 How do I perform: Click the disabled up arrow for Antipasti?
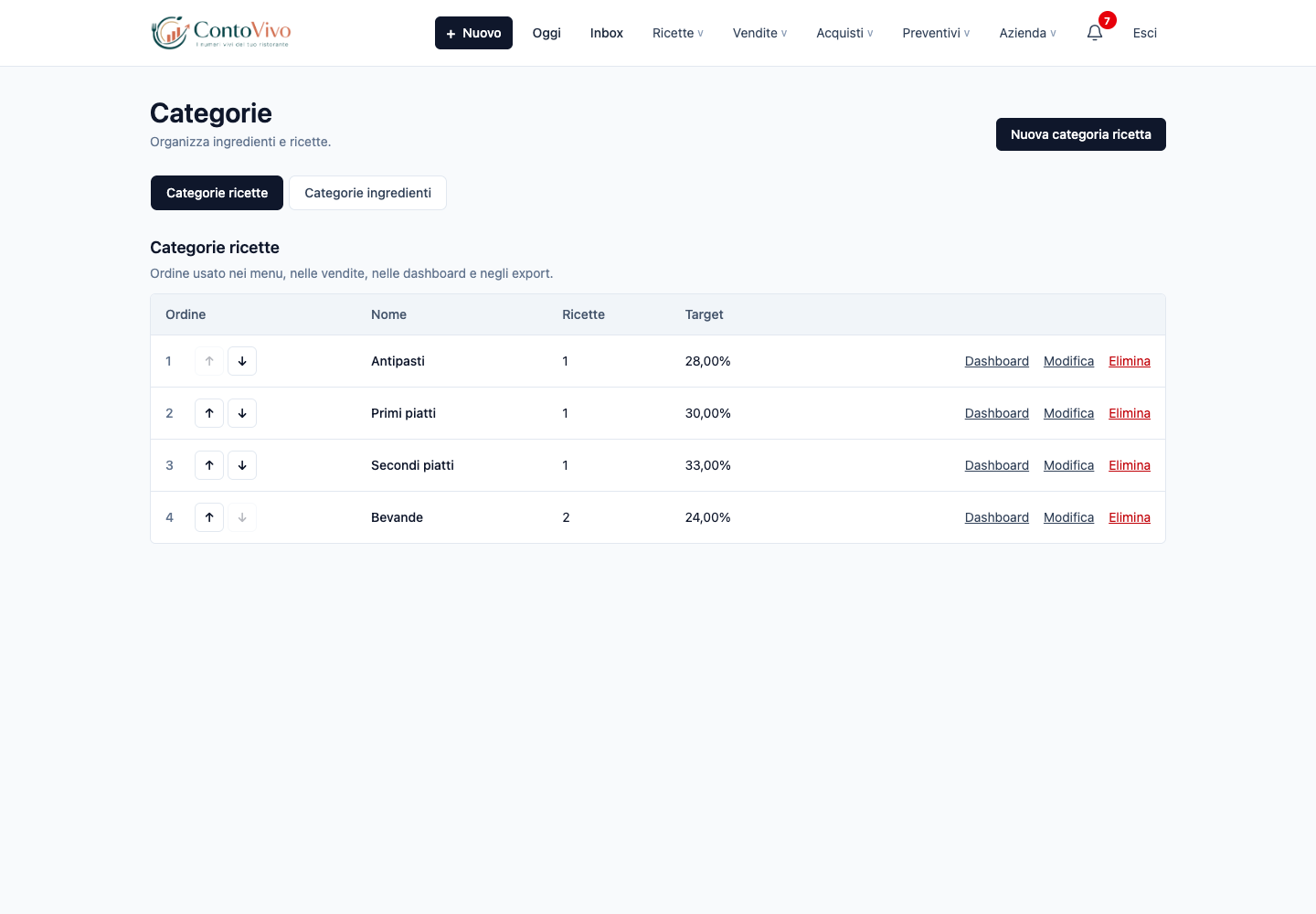[209, 361]
